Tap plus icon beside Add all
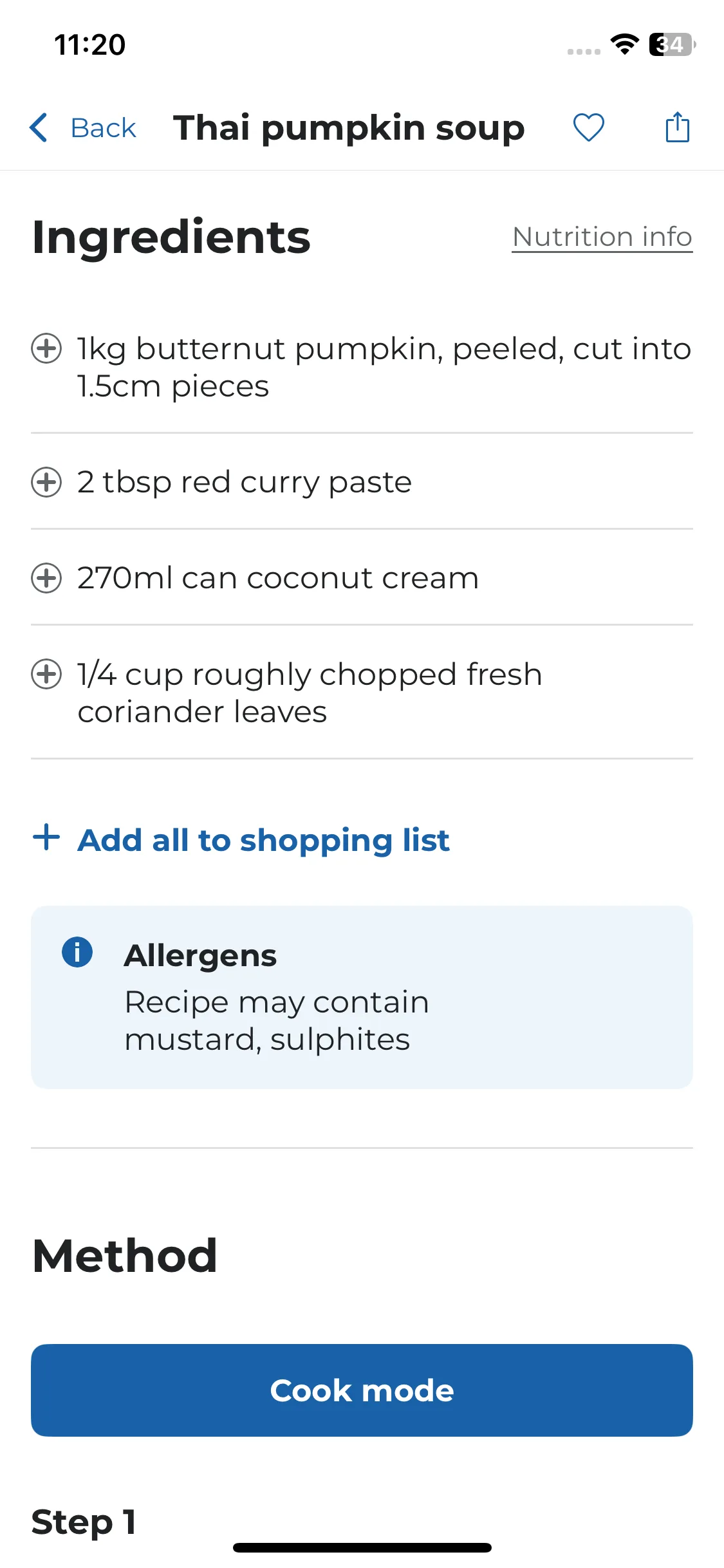The width and height of the screenshot is (724, 1568). pos(46,837)
